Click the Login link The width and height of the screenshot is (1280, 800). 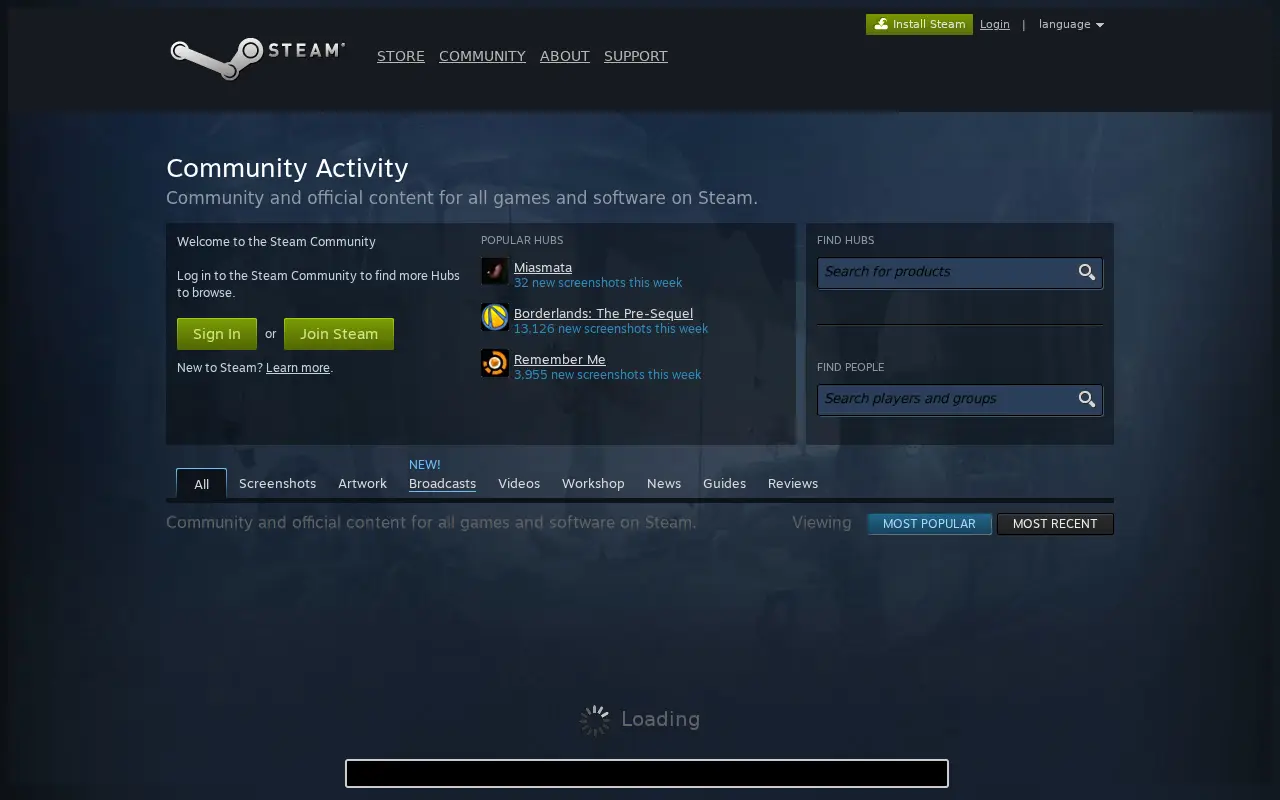[995, 24]
